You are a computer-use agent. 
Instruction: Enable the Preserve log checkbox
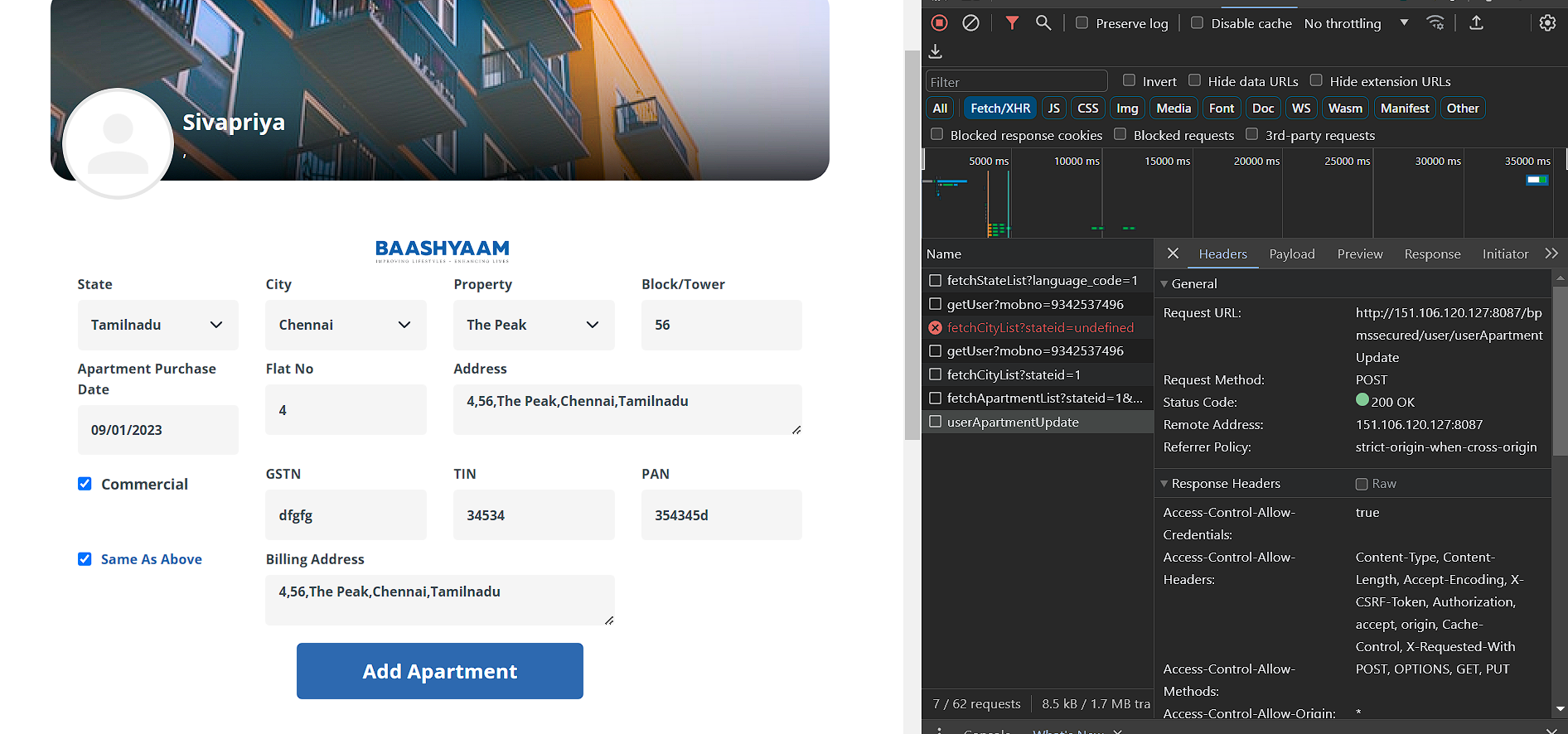tap(1082, 23)
